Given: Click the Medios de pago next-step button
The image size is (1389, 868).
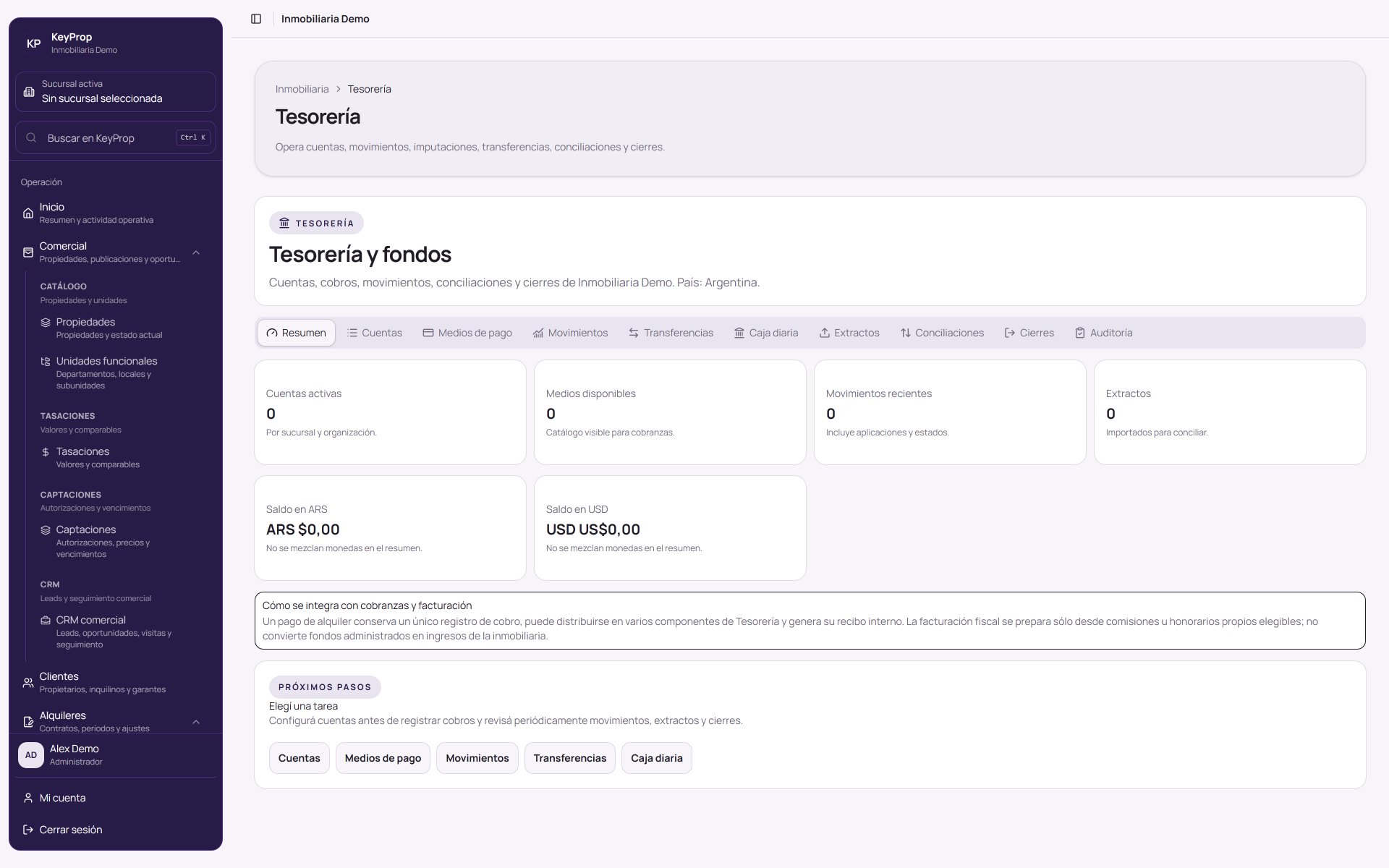Looking at the screenshot, I should [x=383, y=758].
